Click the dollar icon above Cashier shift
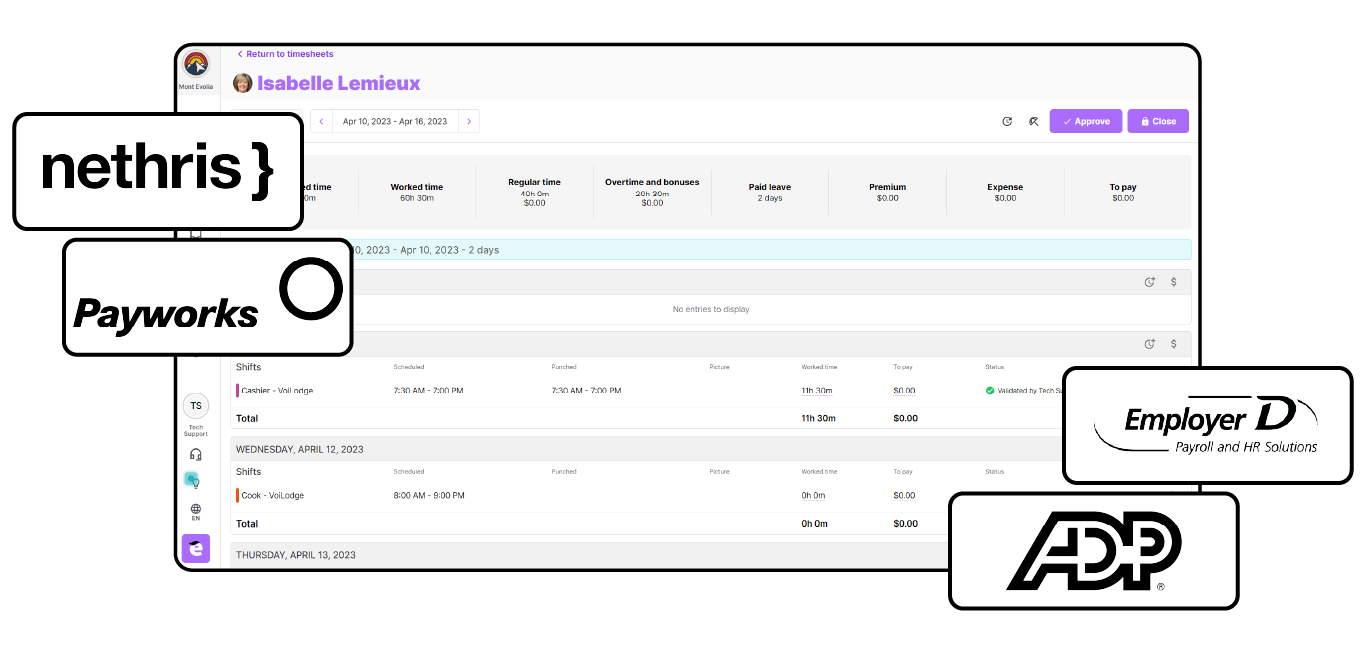This screenshot has height=656, width=1366. click(1174, 344)
